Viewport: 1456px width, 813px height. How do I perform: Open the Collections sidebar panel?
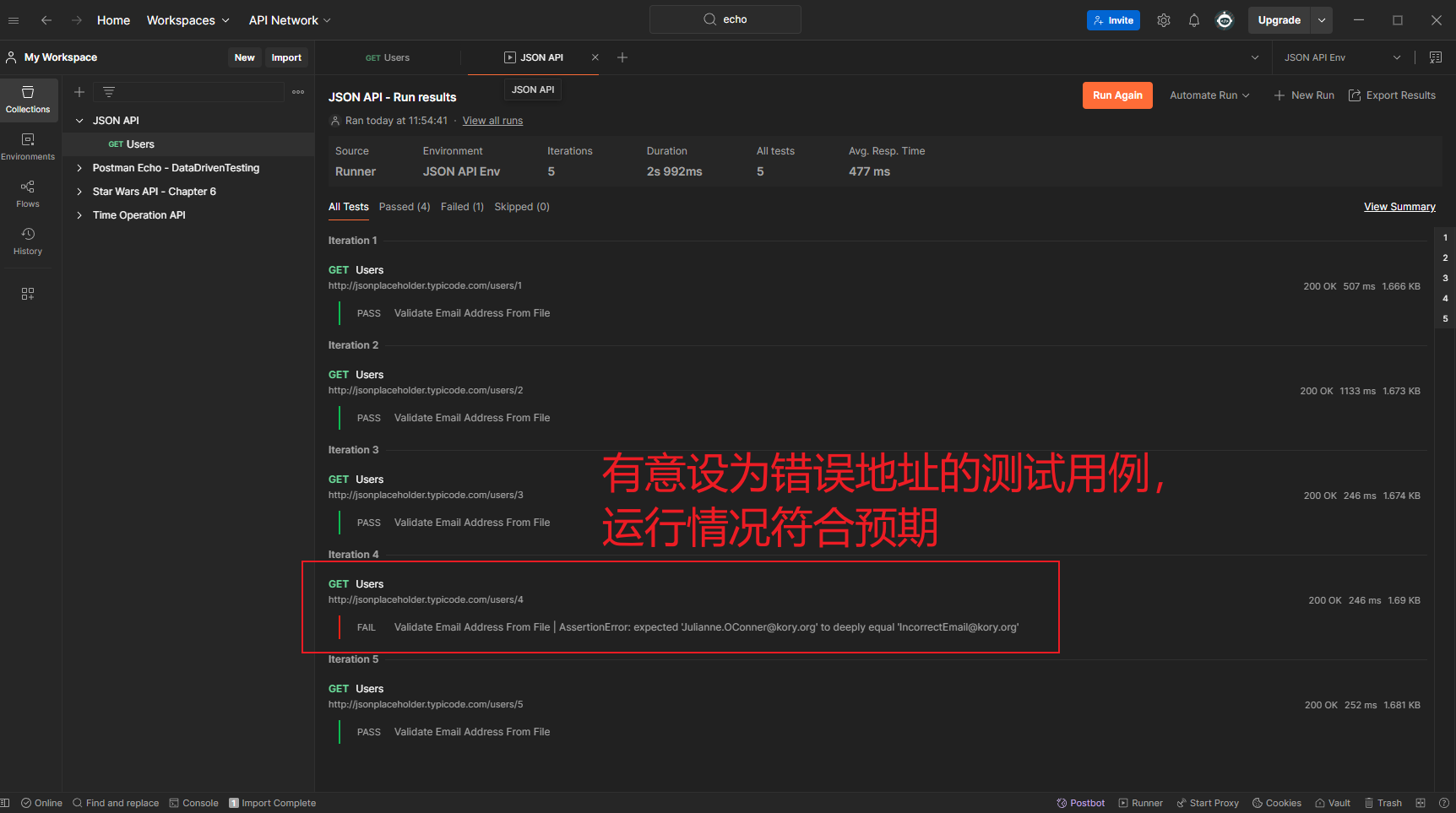pos(28,100)
